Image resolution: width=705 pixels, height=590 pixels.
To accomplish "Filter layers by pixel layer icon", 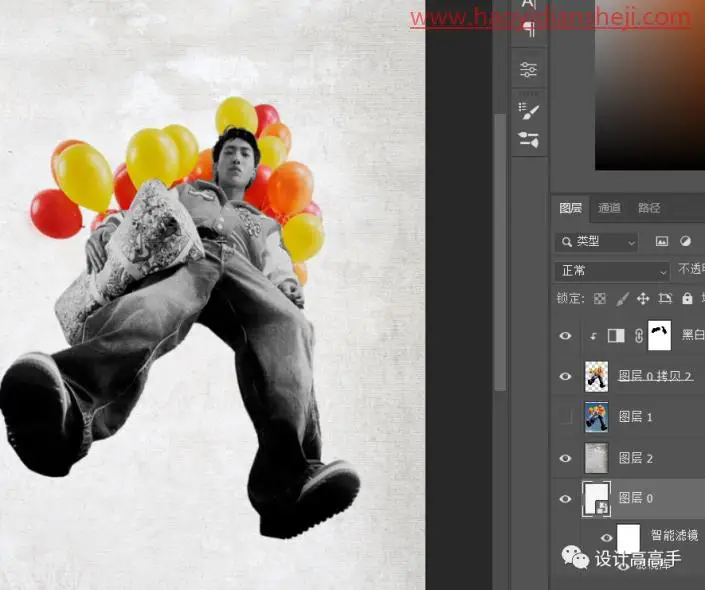I will click(x=661, y=241).
